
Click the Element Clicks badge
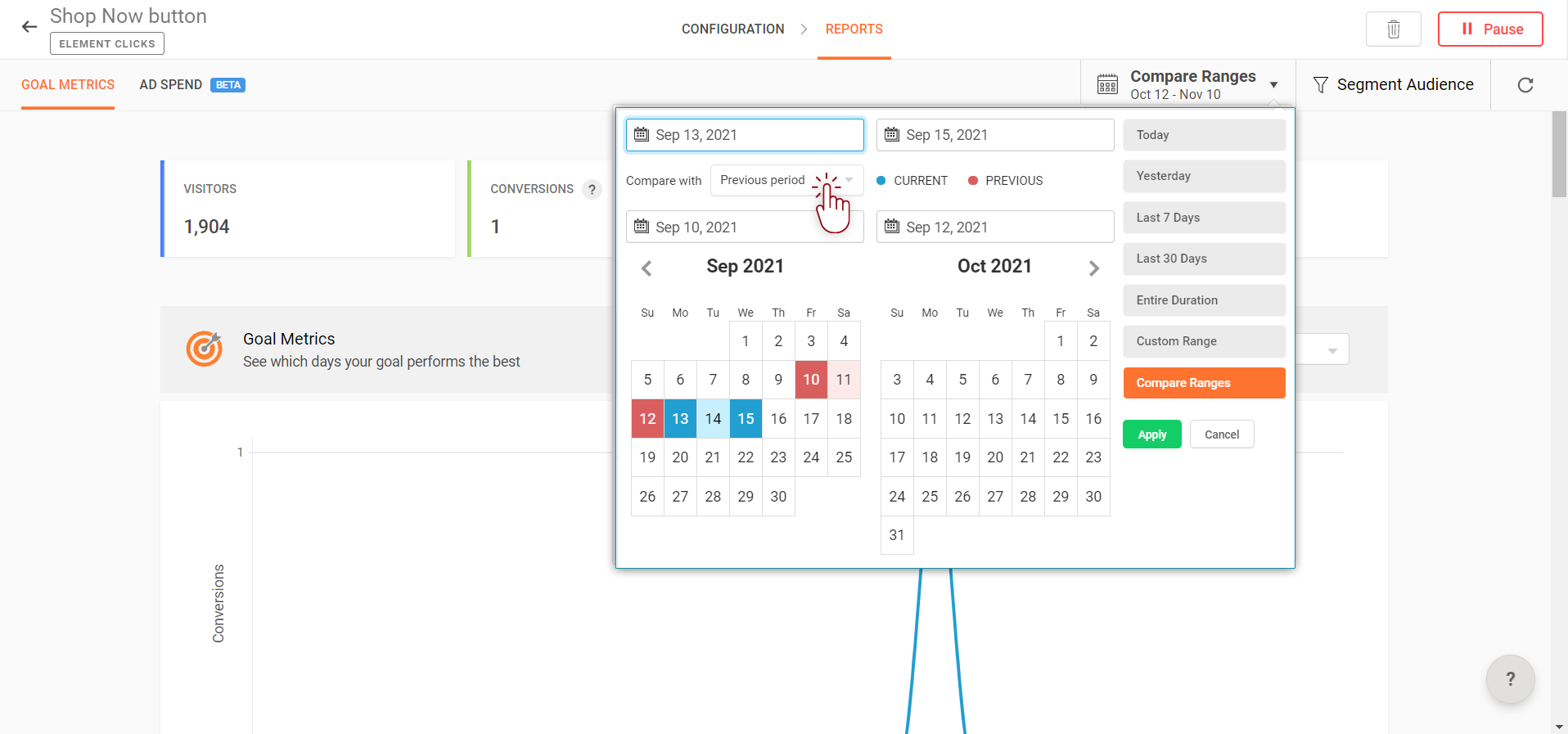107,43
